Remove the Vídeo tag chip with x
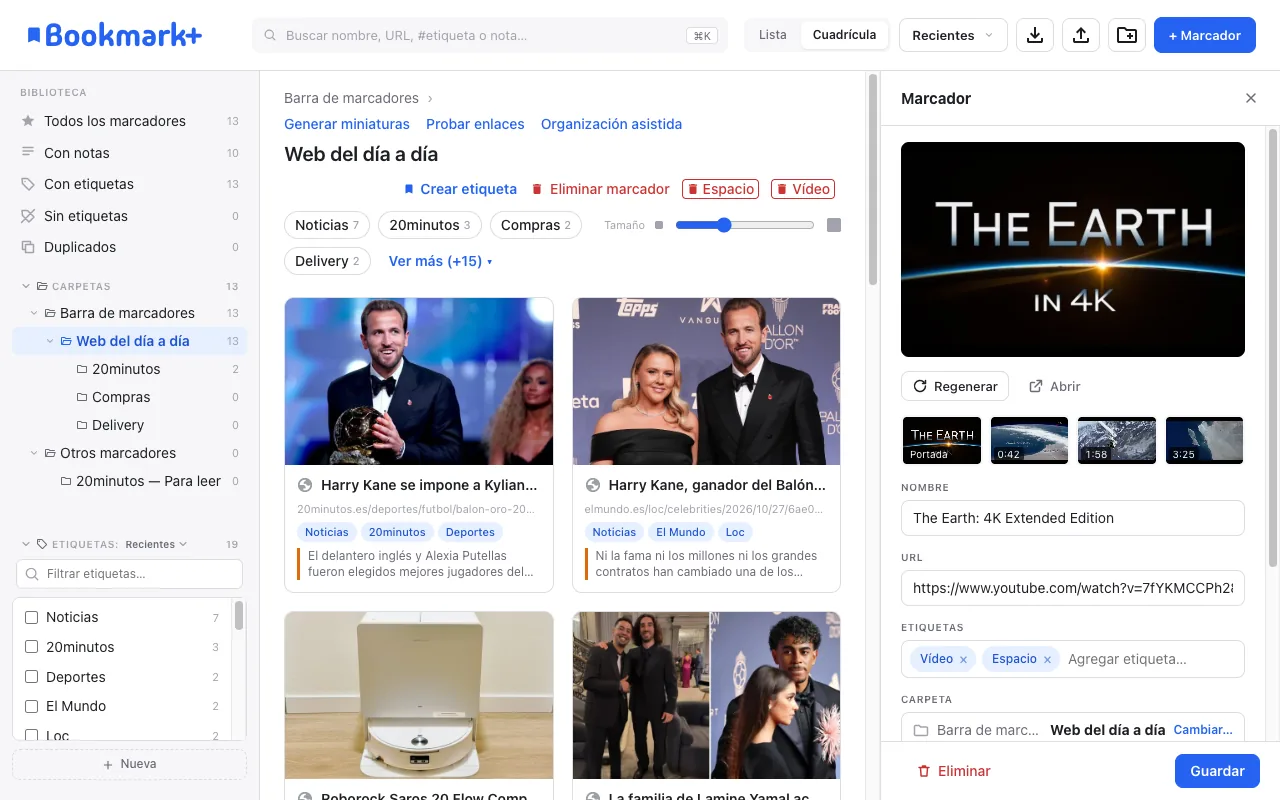 pos(963,659)
